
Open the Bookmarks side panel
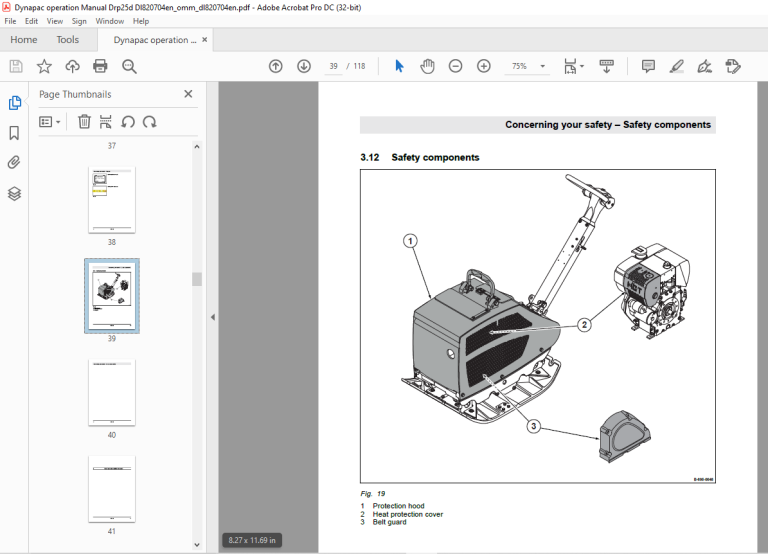pos(14,133)
